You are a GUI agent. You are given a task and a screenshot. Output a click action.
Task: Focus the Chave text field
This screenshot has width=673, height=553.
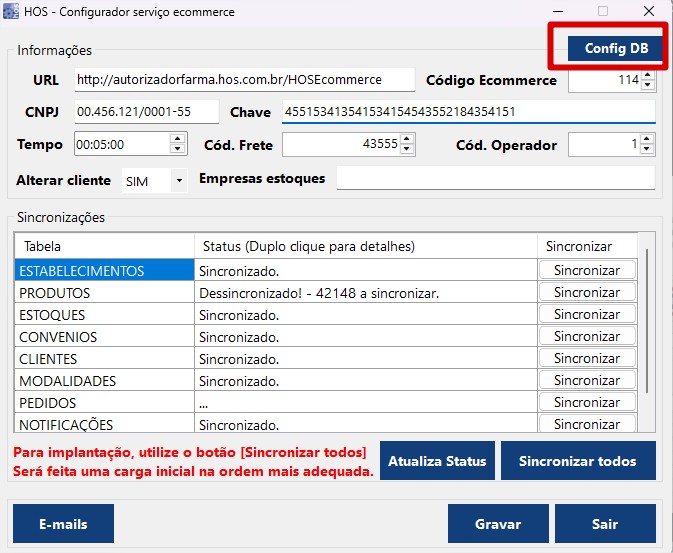(x=467, y=112)
